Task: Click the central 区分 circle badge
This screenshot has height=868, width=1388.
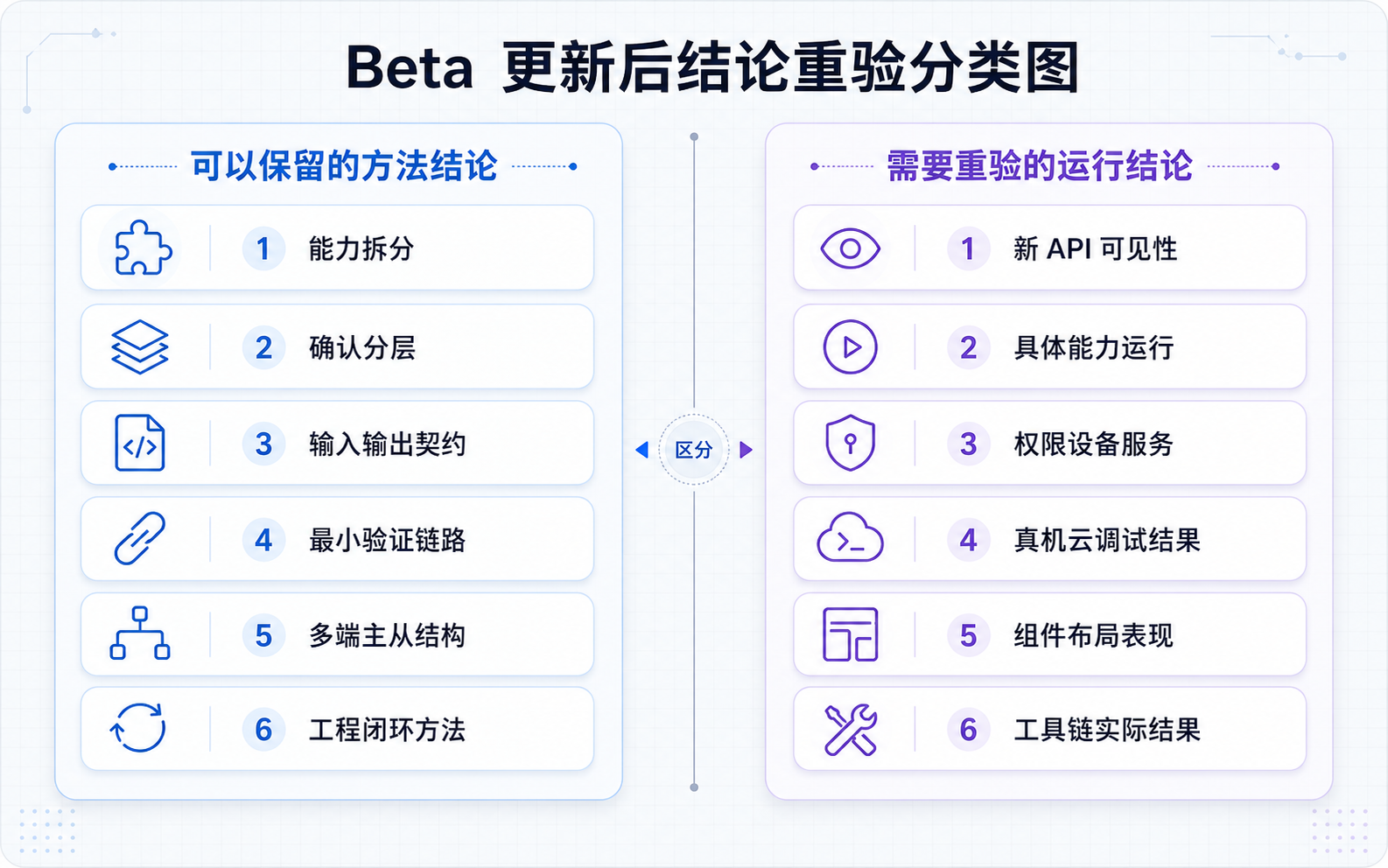Action: (694, 450)
